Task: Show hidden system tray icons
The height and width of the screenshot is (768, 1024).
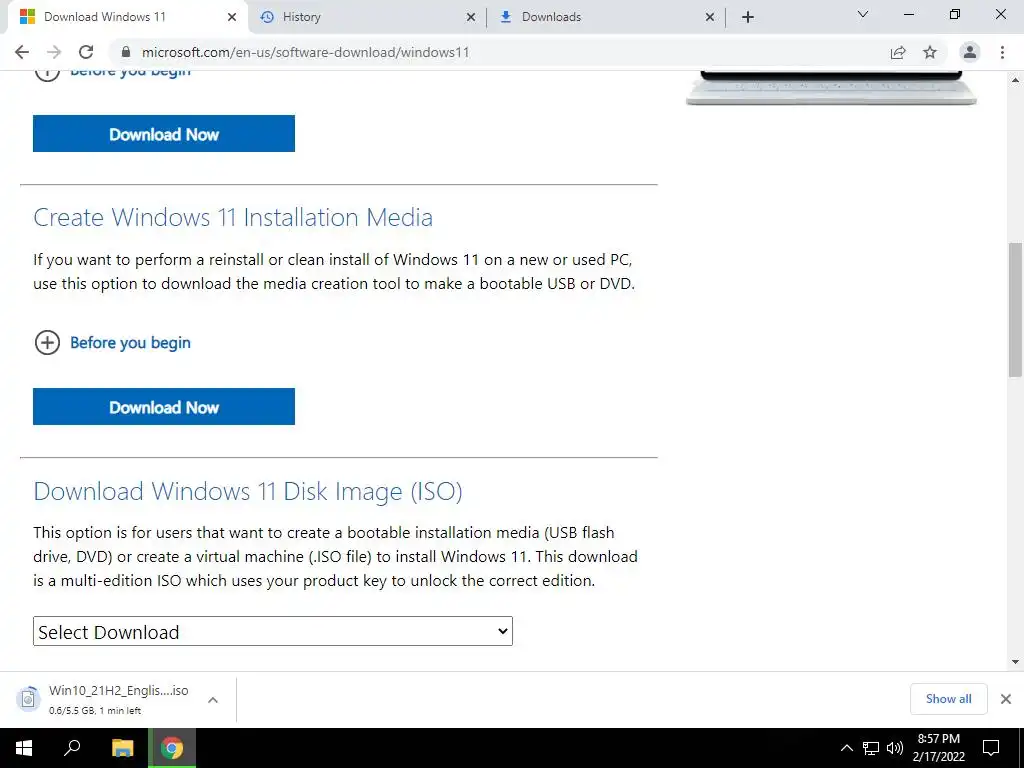Action: coord(846,748)
